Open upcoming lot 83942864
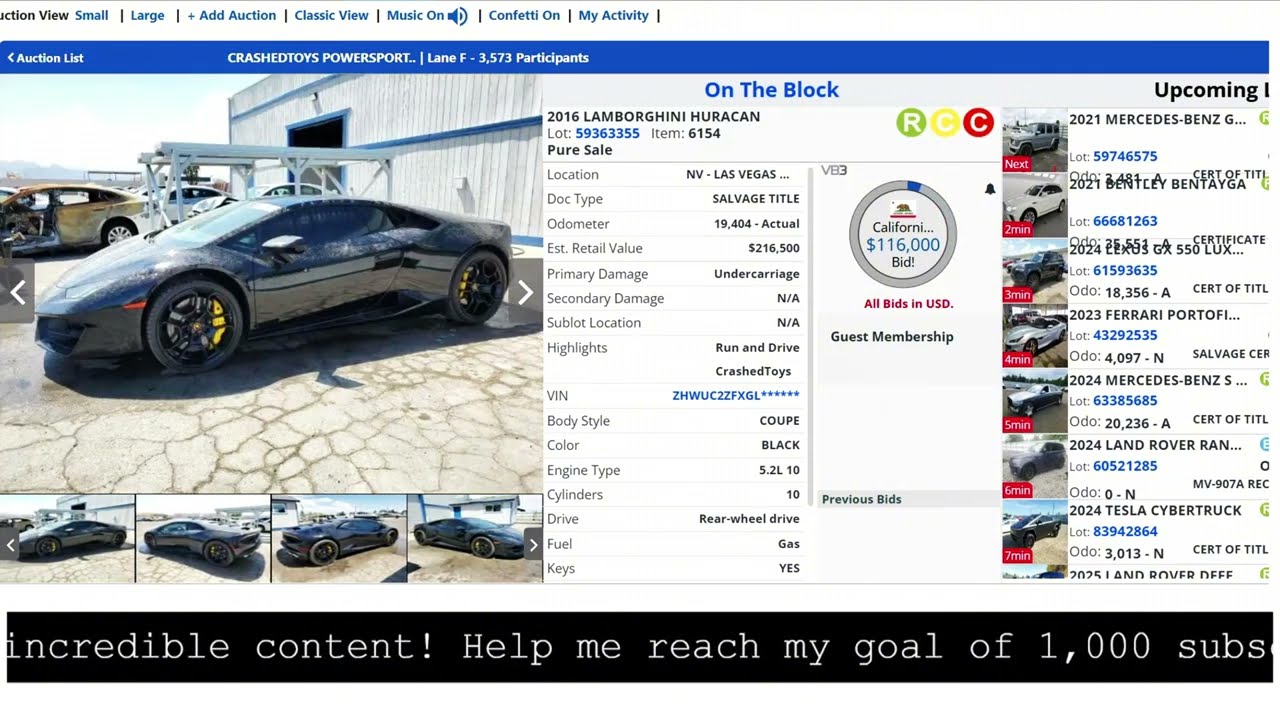This screenshot has height=720, width=1280. (x=1125, y=532)
